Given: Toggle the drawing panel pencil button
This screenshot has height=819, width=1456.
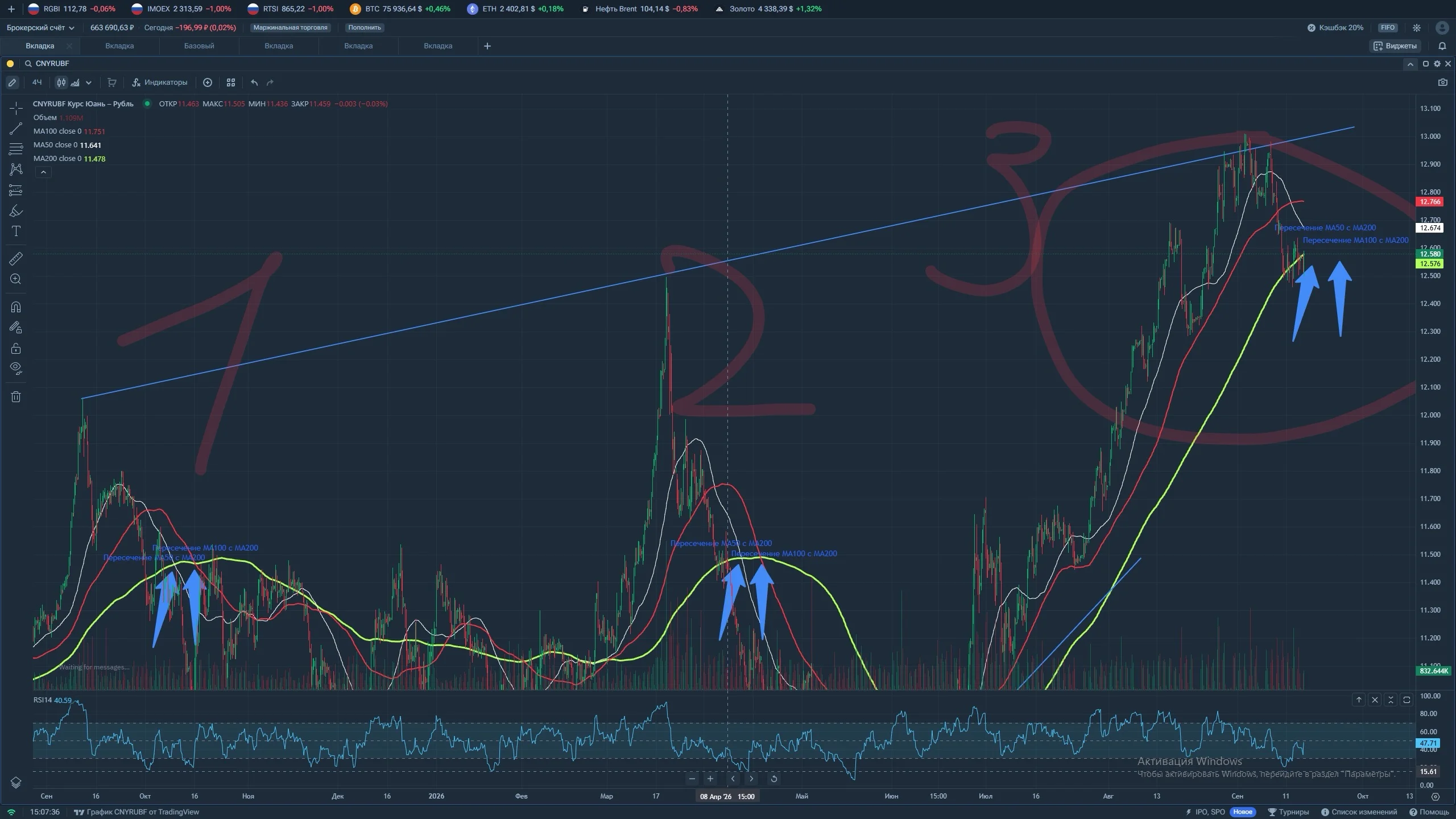Looking at the screenshot, I should pyautogui.click(x=12, y=82).
